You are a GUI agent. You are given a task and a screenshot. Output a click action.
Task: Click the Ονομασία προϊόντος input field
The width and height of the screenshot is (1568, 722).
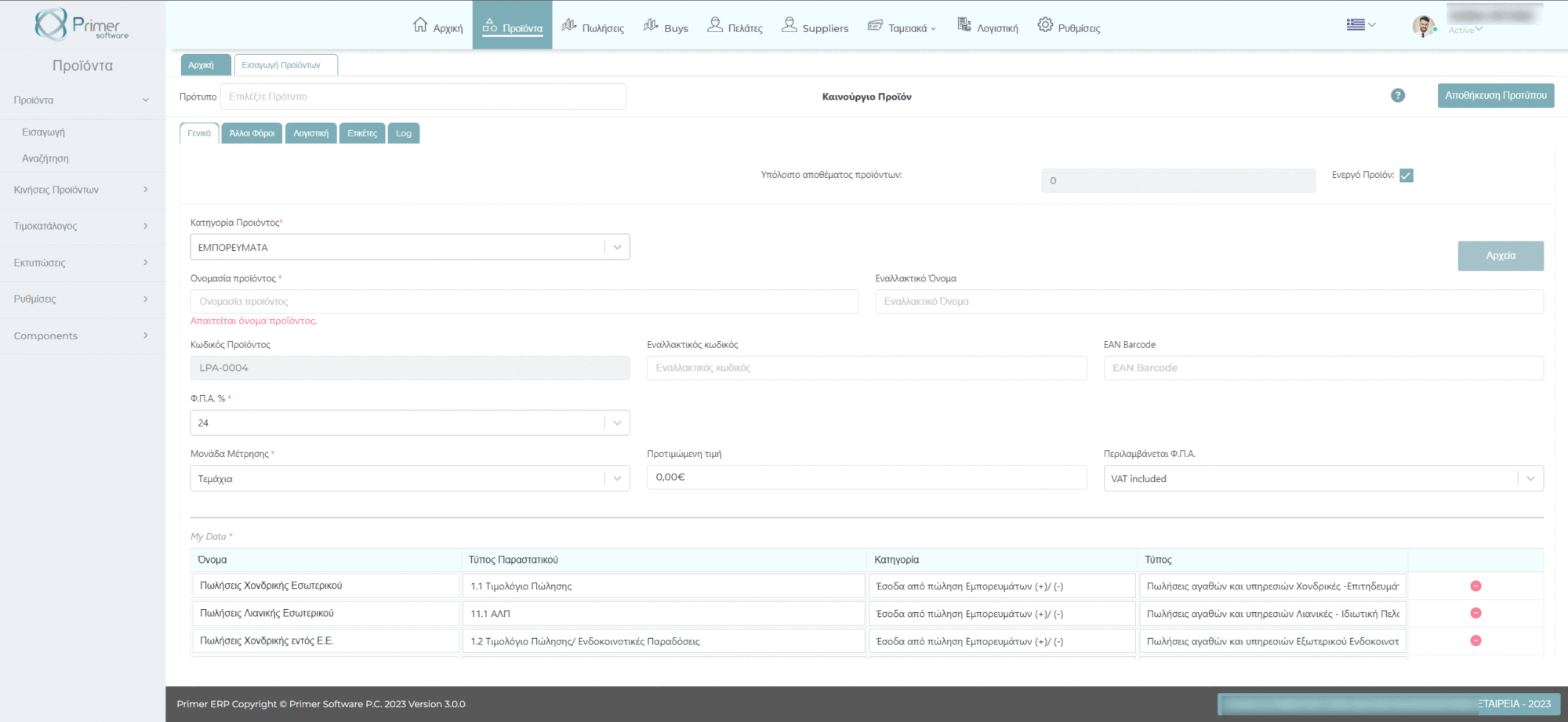pos(524,302)
